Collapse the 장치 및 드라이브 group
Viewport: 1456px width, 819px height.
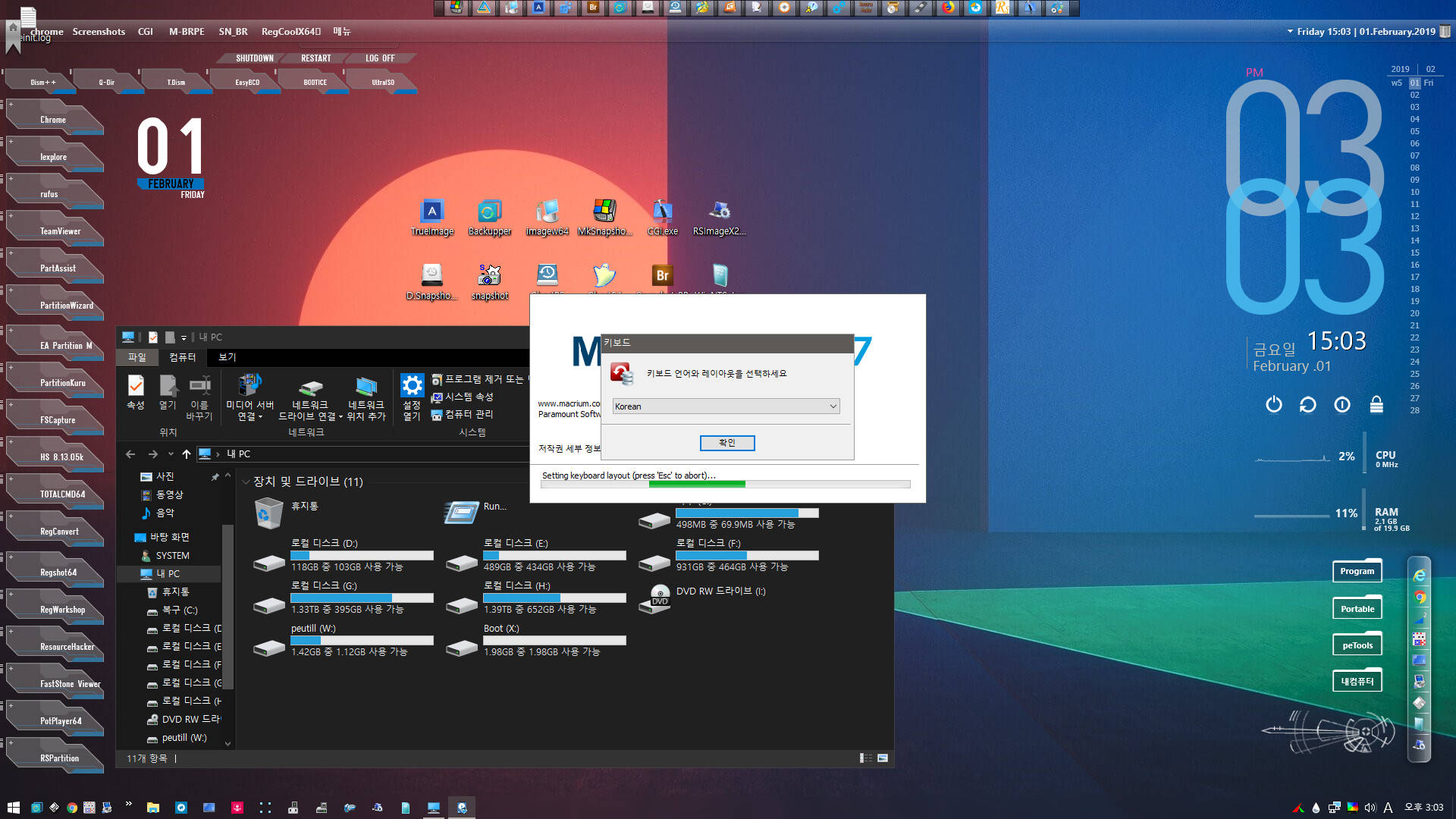coord(246,482)
